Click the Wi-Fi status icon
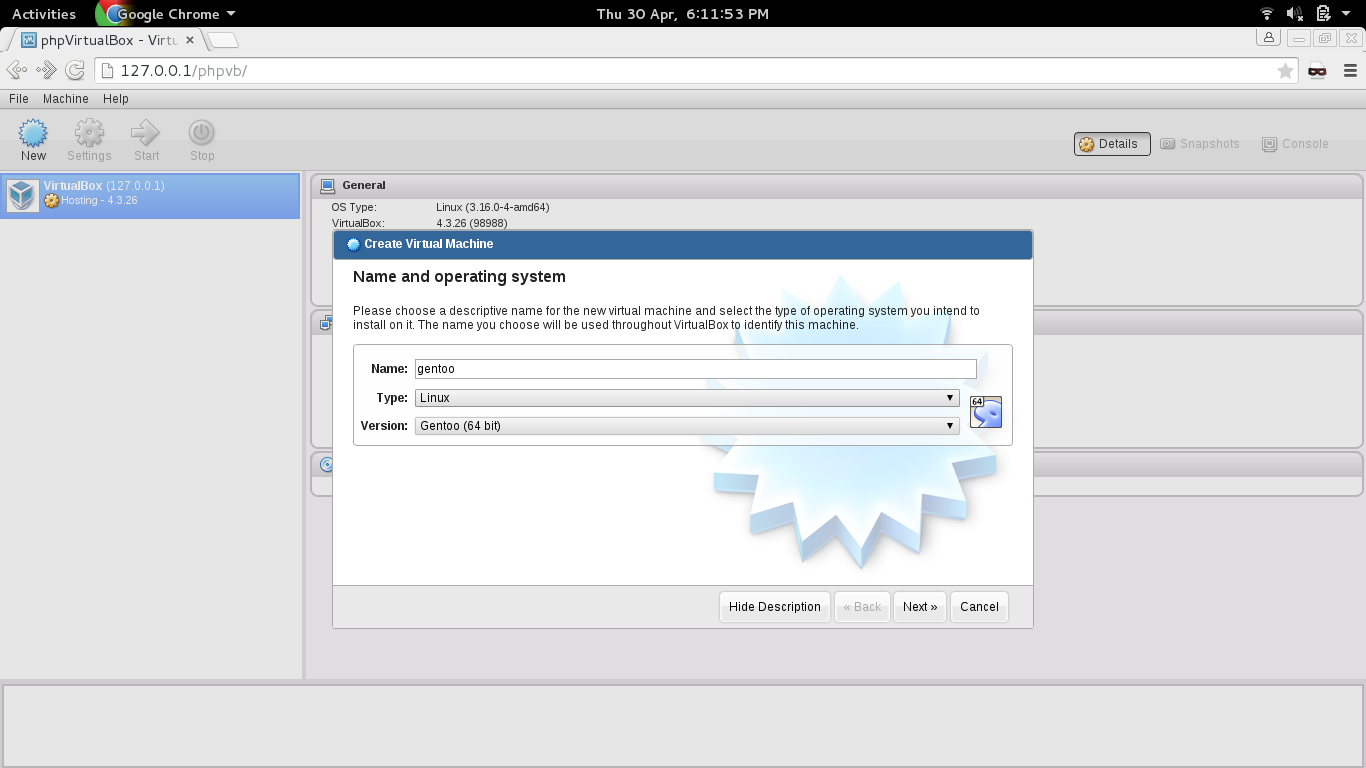Screen dimensions: 1366x768 (1267, 14)
